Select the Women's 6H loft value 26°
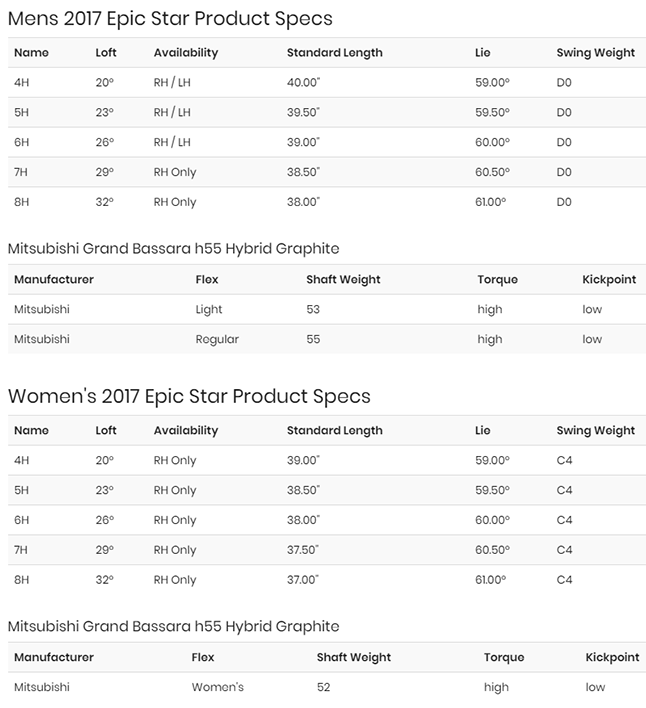This screenshot has width=646, height=708. pos(105,520)
